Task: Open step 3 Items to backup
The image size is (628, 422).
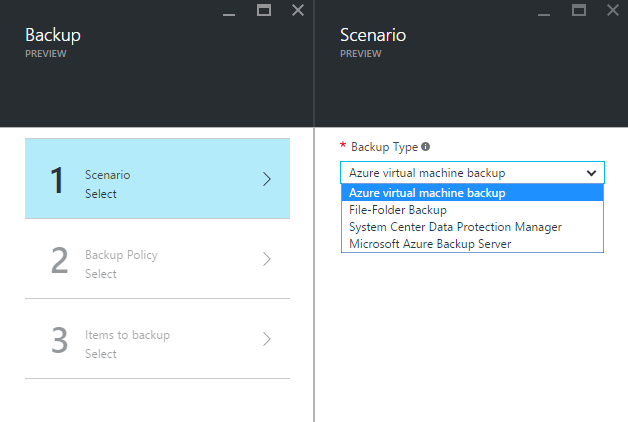Action: pyautogui.click(x=157, y=339)
